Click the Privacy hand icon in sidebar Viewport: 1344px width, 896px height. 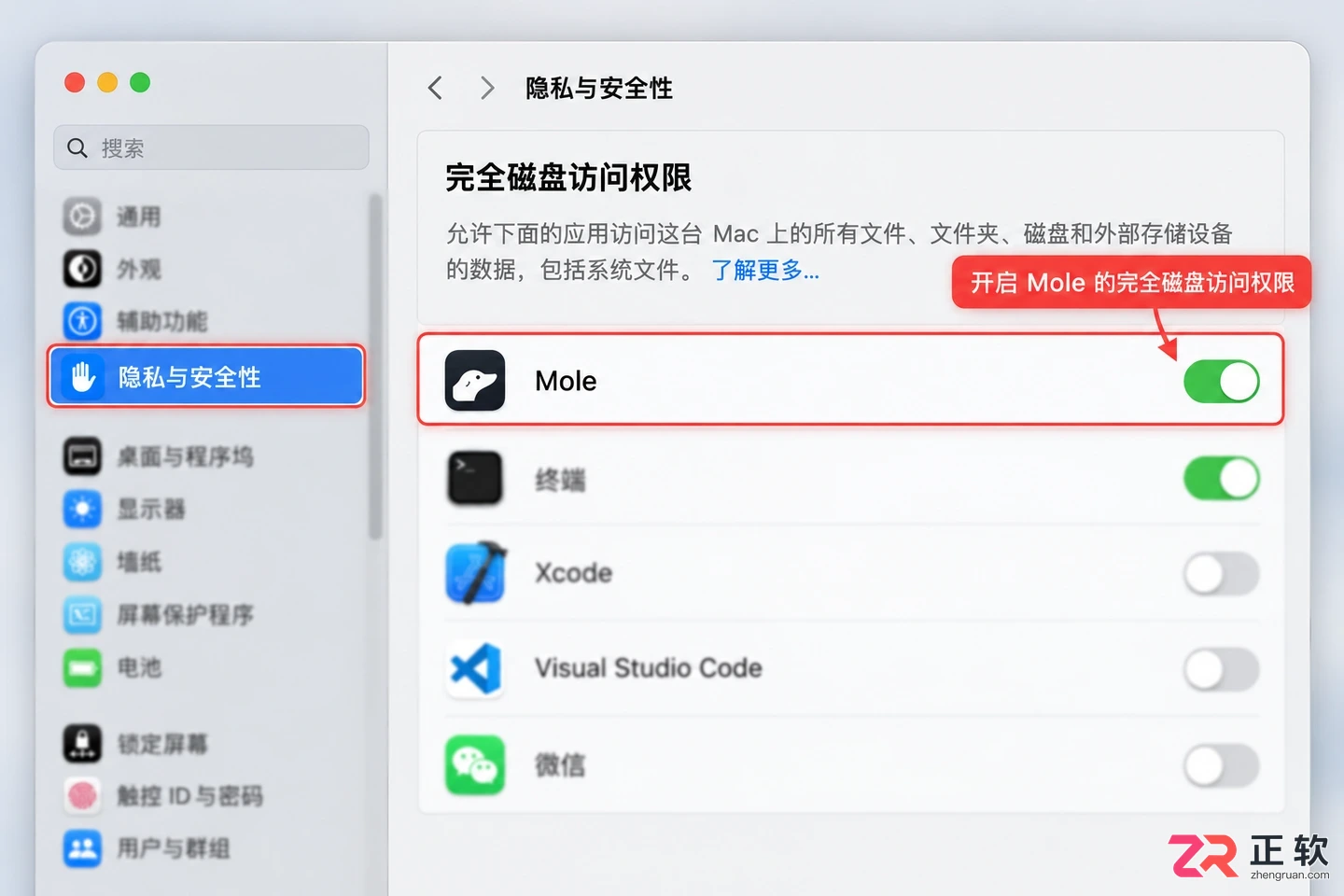(x=83, y=377)
